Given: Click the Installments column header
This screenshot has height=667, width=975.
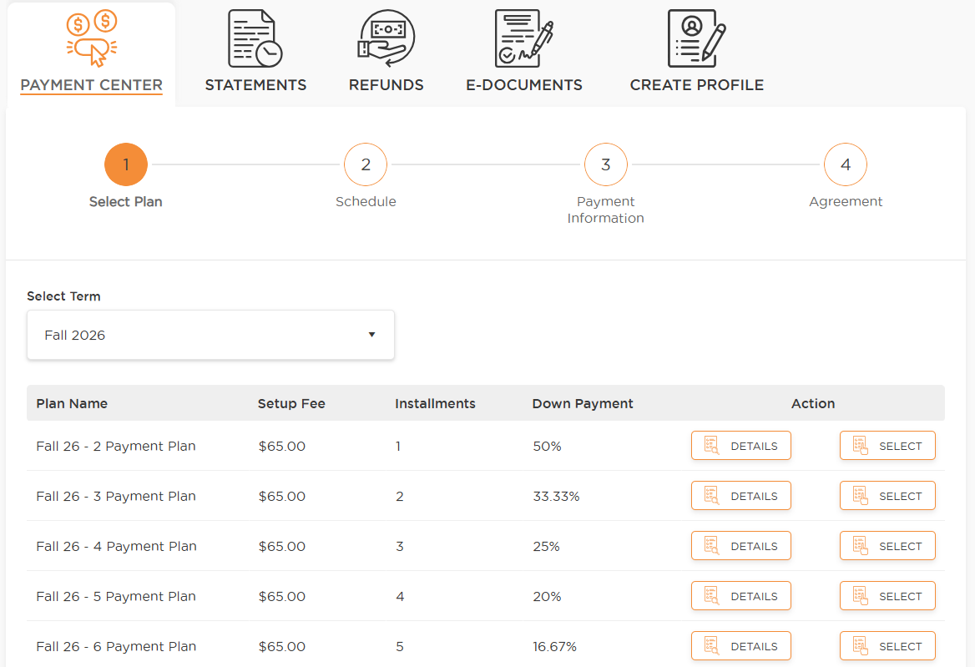Looking at the screenshot, I should (x=435, y=403).
